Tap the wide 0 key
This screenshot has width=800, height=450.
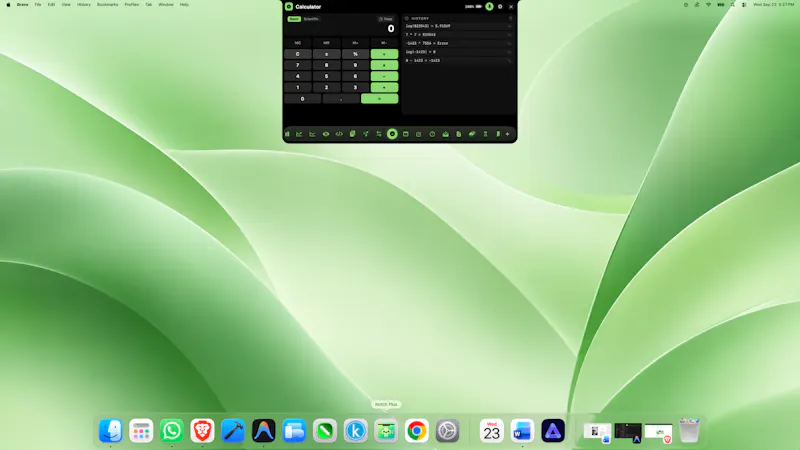pyautogui.click(x=303, y=99)
